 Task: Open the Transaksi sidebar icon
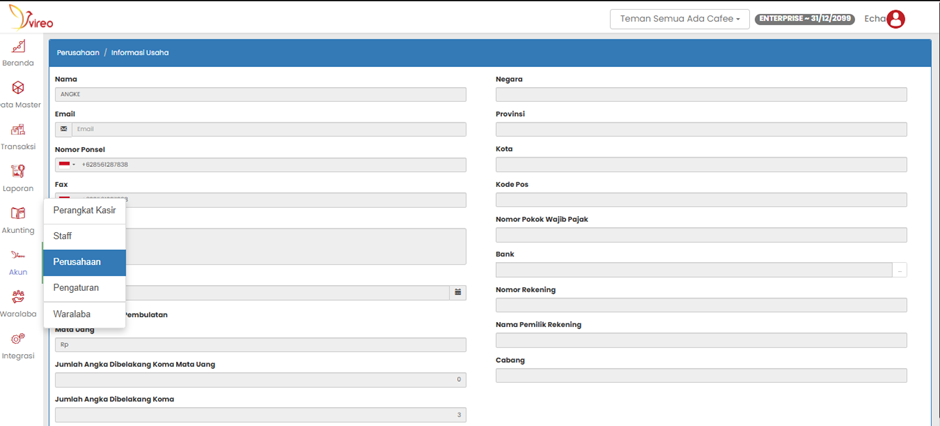click(x=18, y=131)
